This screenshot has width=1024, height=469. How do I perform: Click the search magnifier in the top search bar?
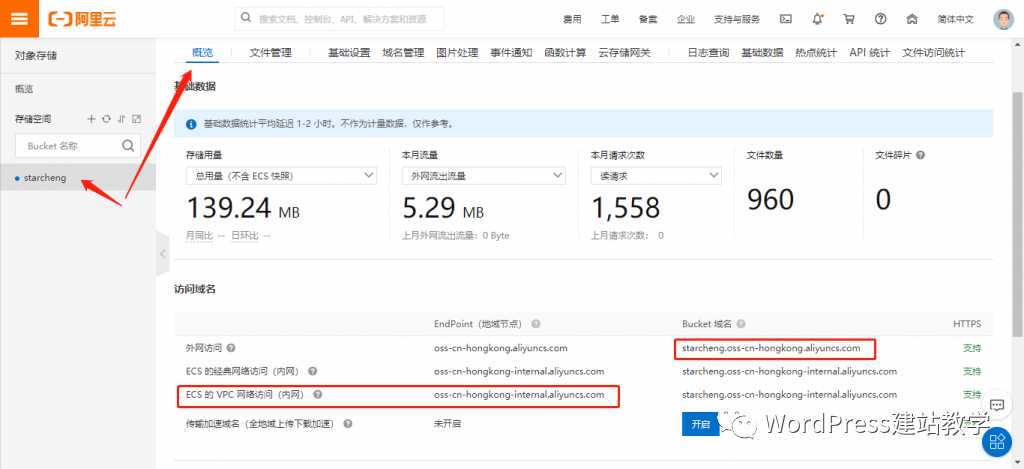click(246, 18)
